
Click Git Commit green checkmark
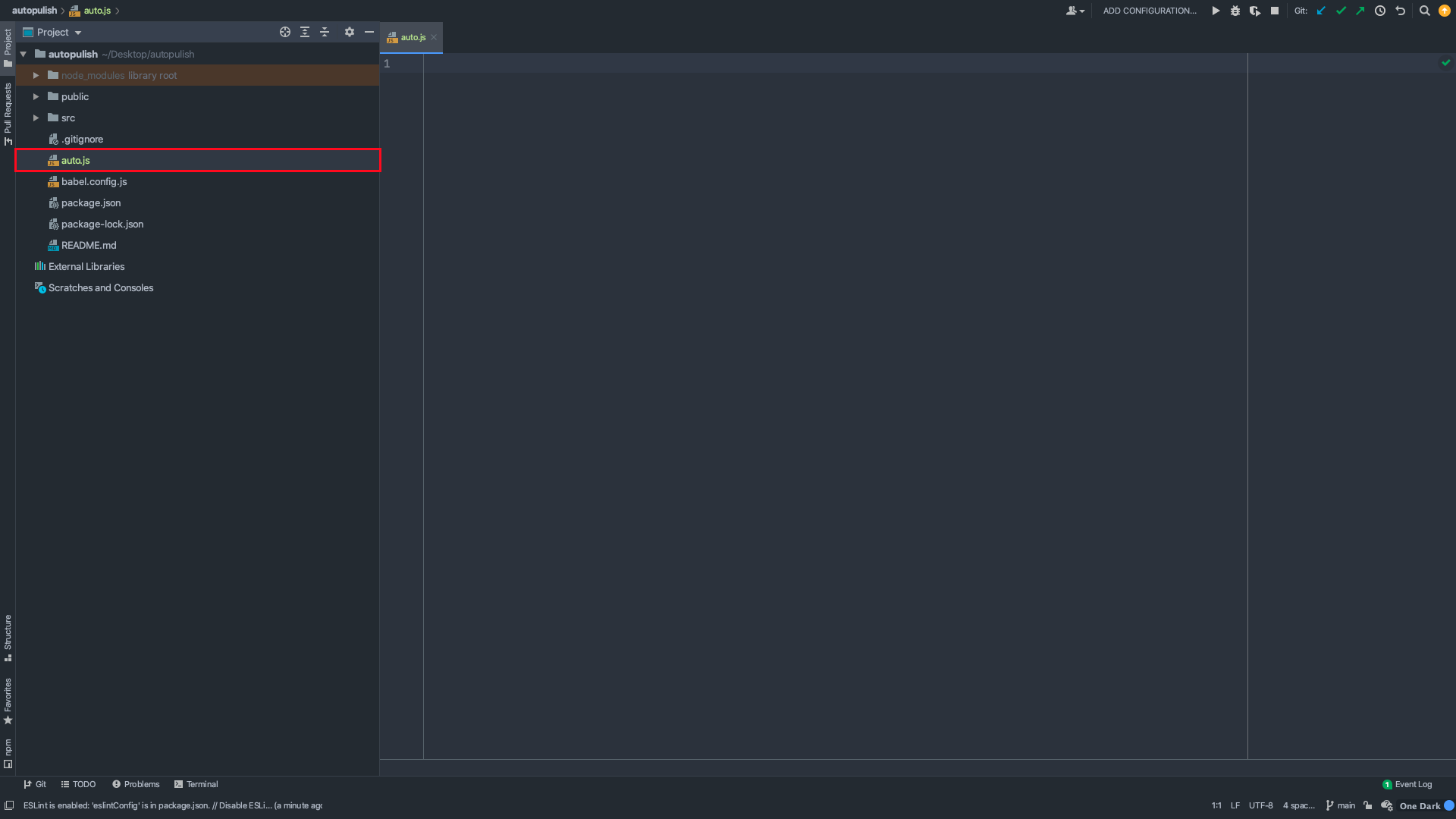click(1341, 11)
